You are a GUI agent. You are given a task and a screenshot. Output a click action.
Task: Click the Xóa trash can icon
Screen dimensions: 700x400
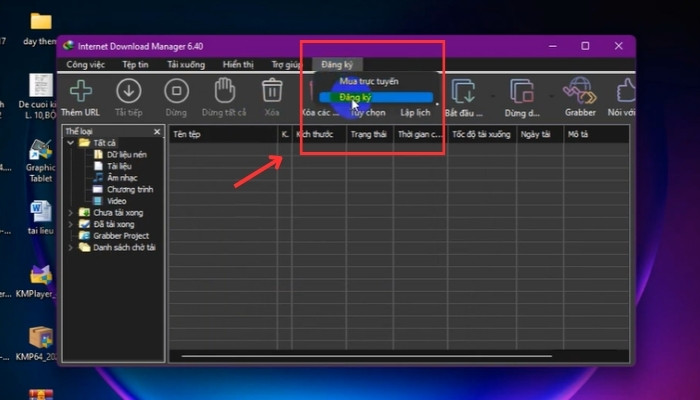272,91
